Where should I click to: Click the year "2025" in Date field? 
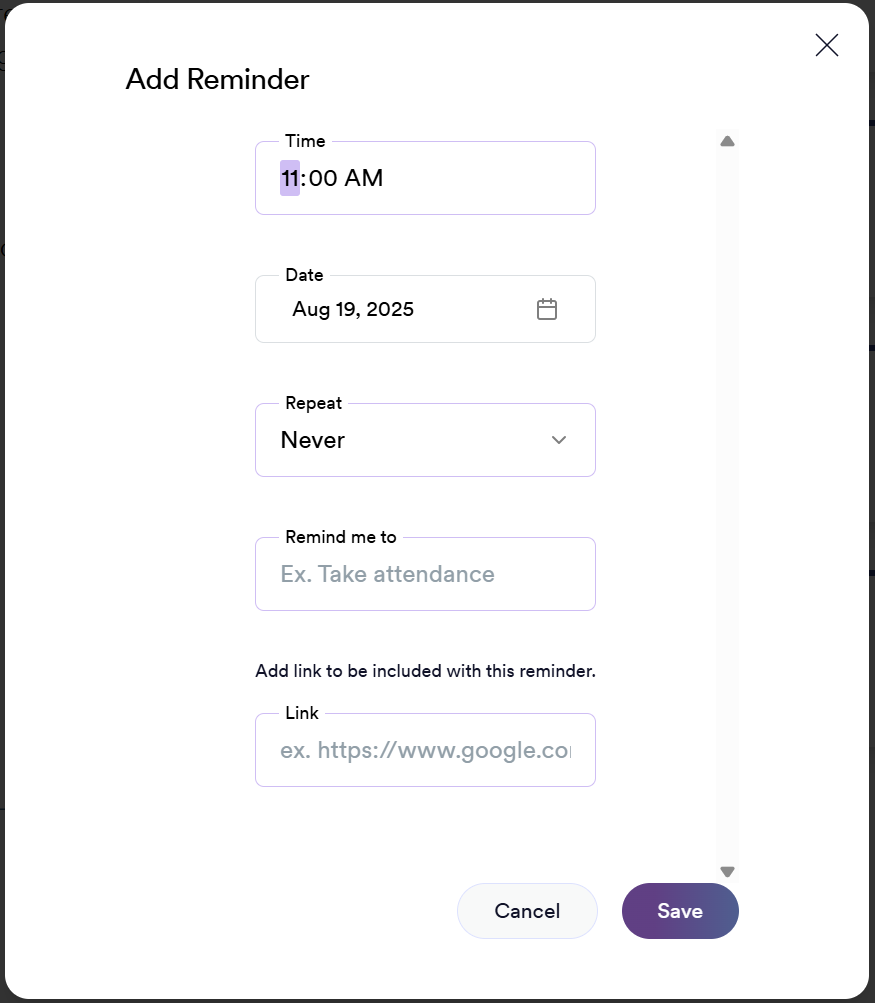click(x=390, y=309)
